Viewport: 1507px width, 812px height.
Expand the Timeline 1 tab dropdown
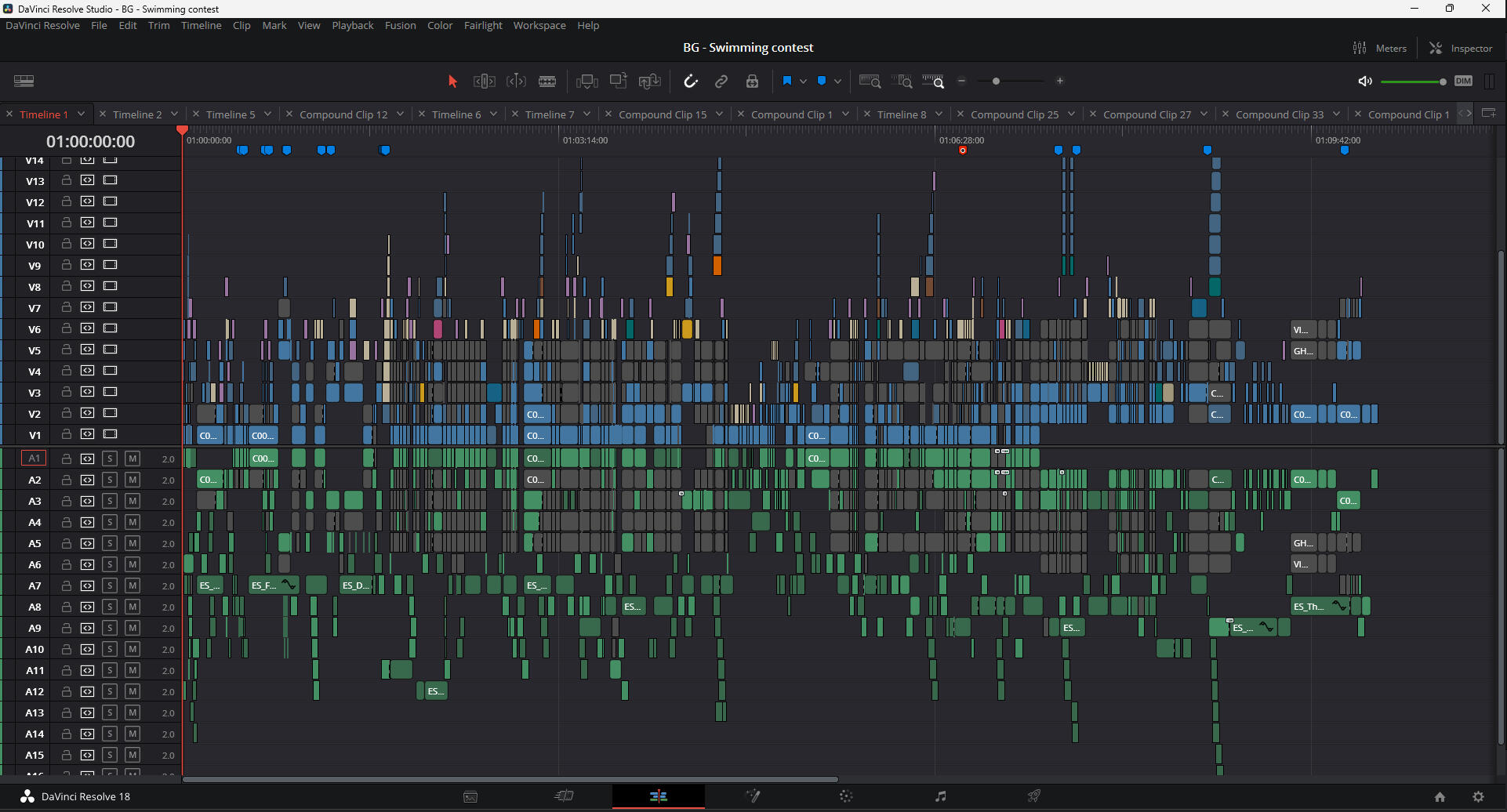point(81,114)
